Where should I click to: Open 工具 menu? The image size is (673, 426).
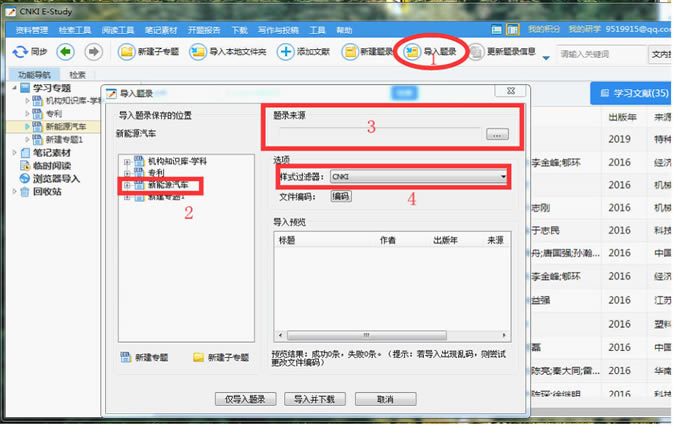(x=317, y=30)
